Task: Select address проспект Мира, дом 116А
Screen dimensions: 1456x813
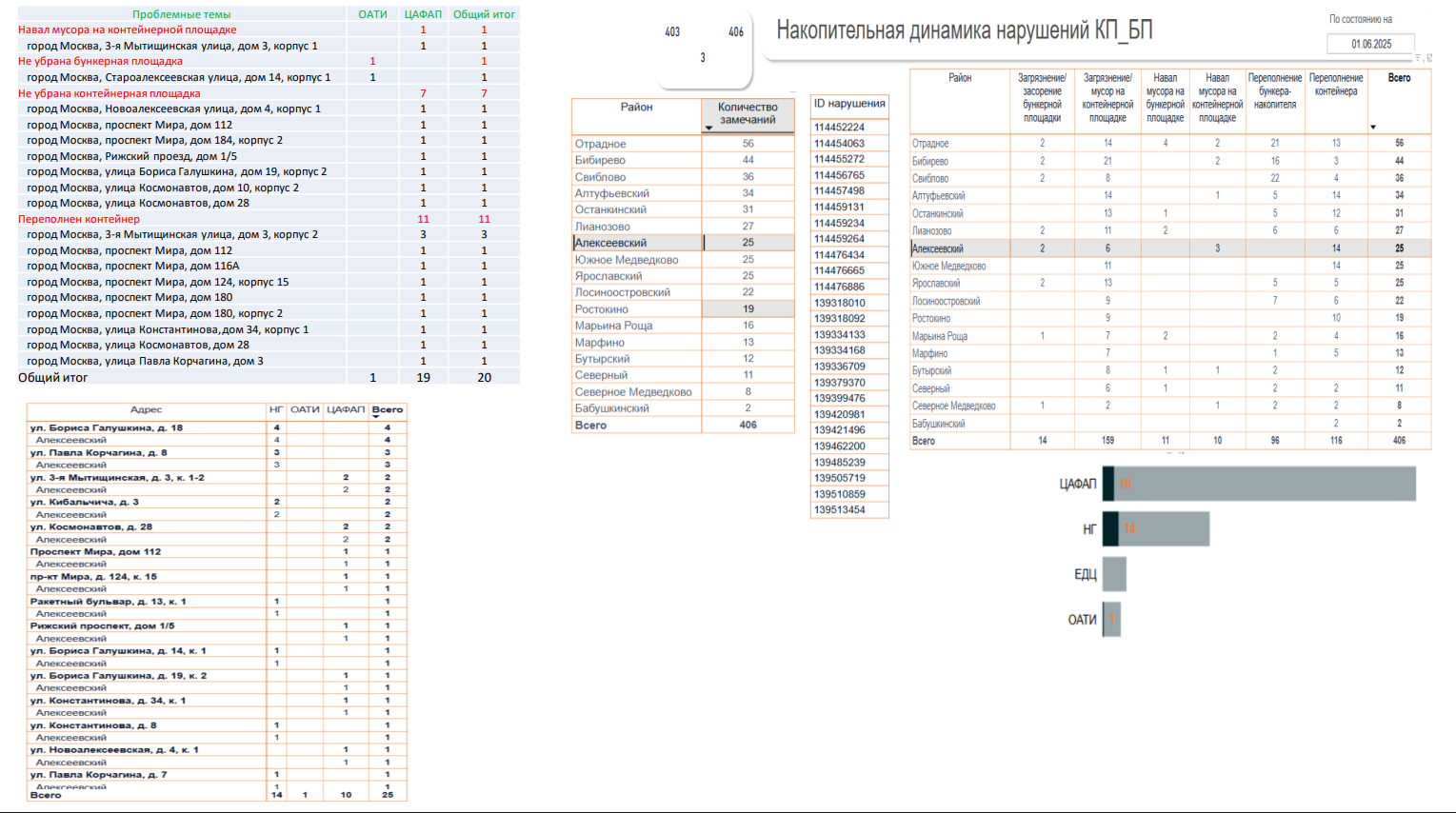Action: (x=133, y=266)
